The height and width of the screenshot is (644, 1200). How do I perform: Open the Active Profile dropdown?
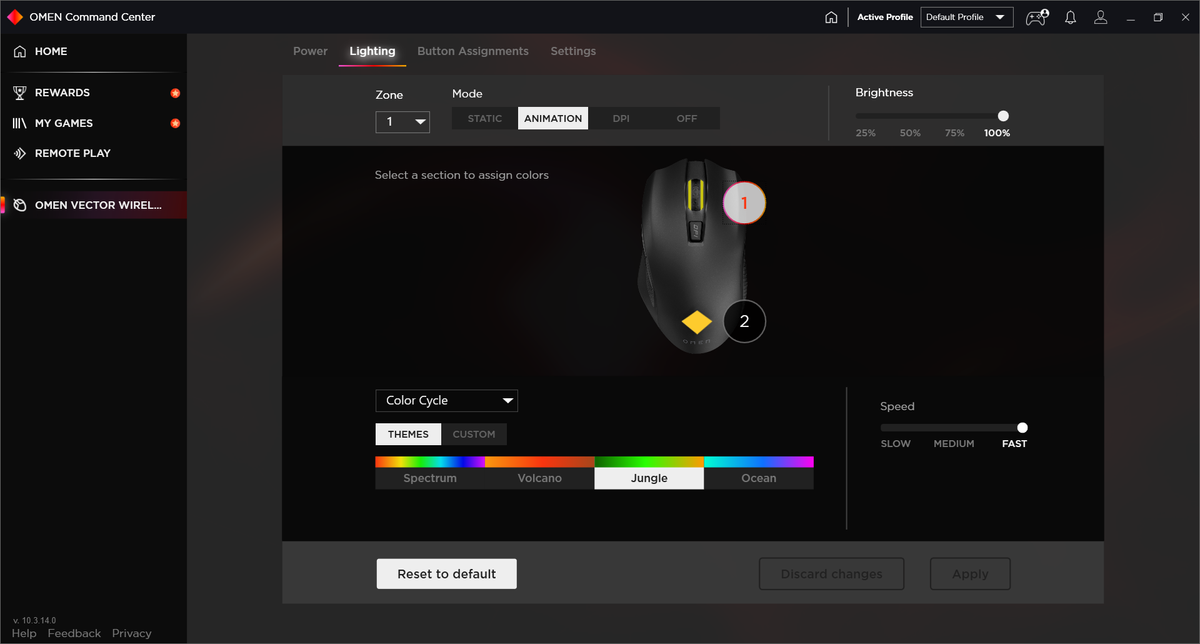click(967, 17)
